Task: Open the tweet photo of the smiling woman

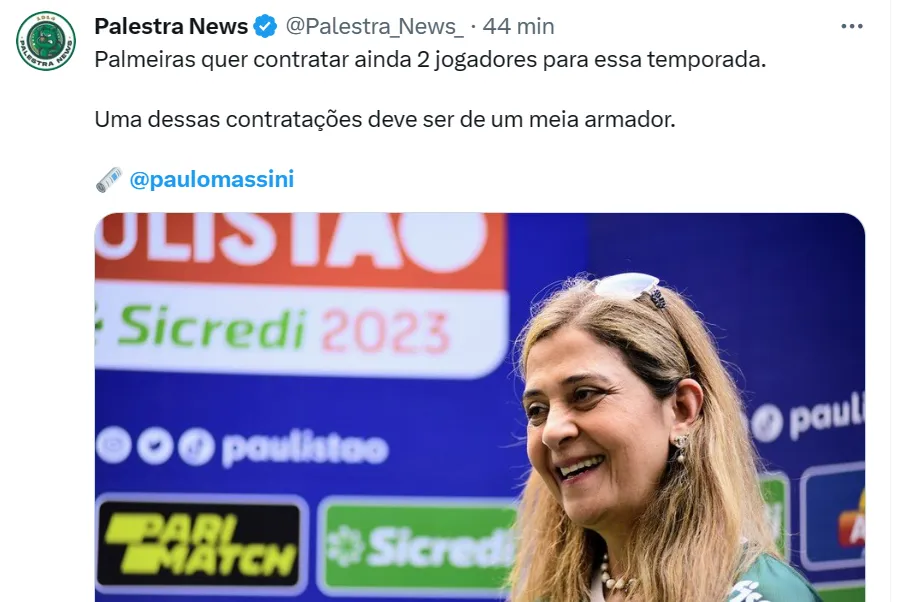Action: [480, 408]
